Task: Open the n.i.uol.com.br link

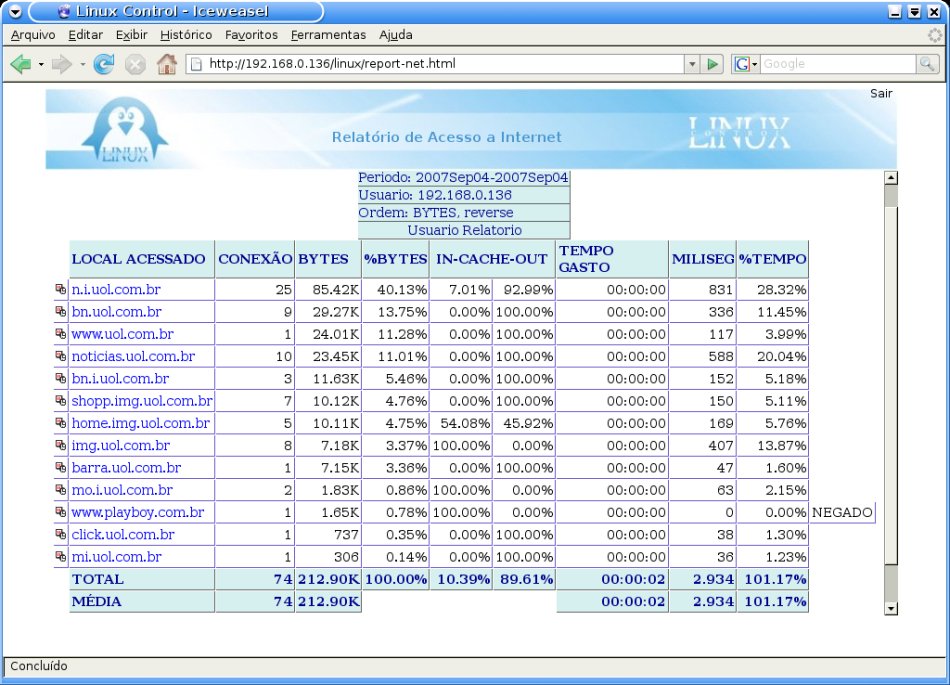Action: click(116, 290)
